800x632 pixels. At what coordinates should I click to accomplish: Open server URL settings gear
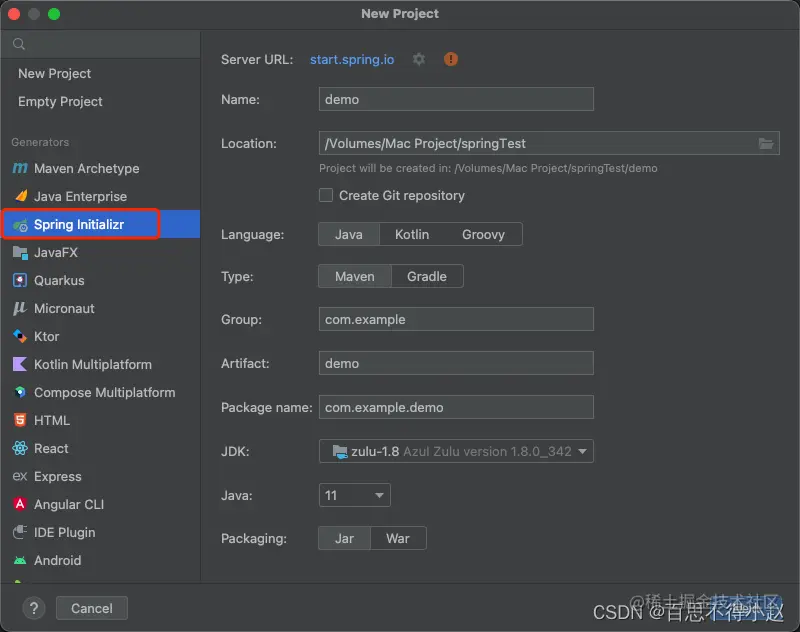click(x=419, y=59)
